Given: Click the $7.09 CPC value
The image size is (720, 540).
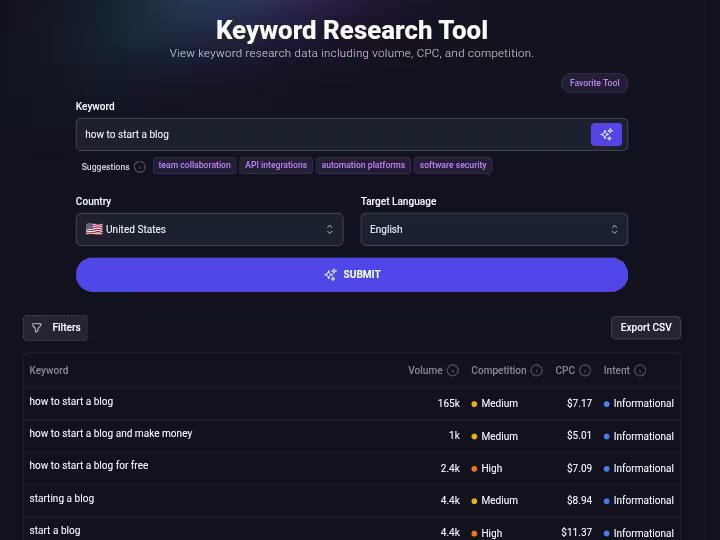Looking at the screenshot, I should point(579,468).
